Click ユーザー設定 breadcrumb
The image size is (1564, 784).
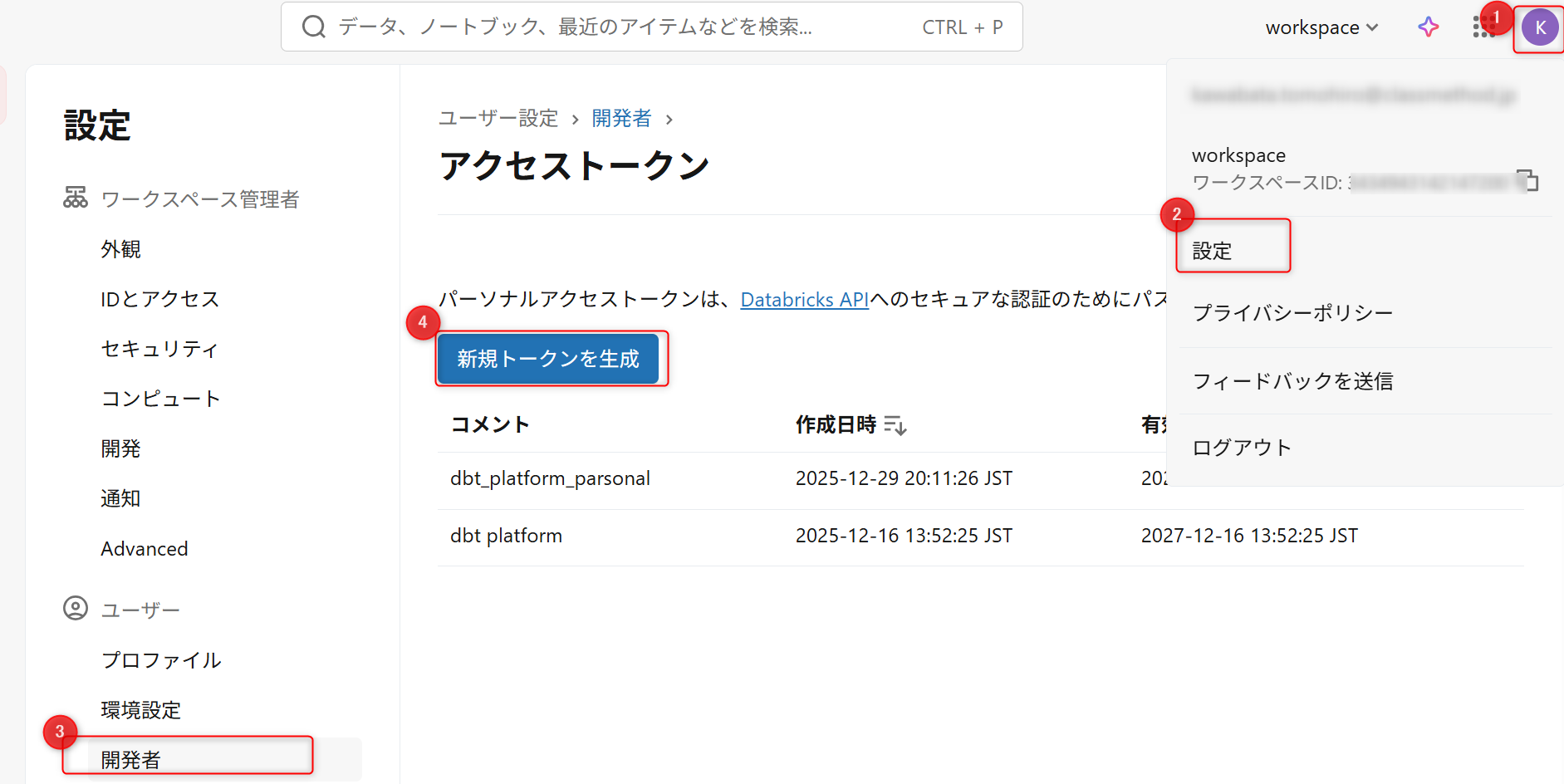pyautogui.click(x=498, y=119)
